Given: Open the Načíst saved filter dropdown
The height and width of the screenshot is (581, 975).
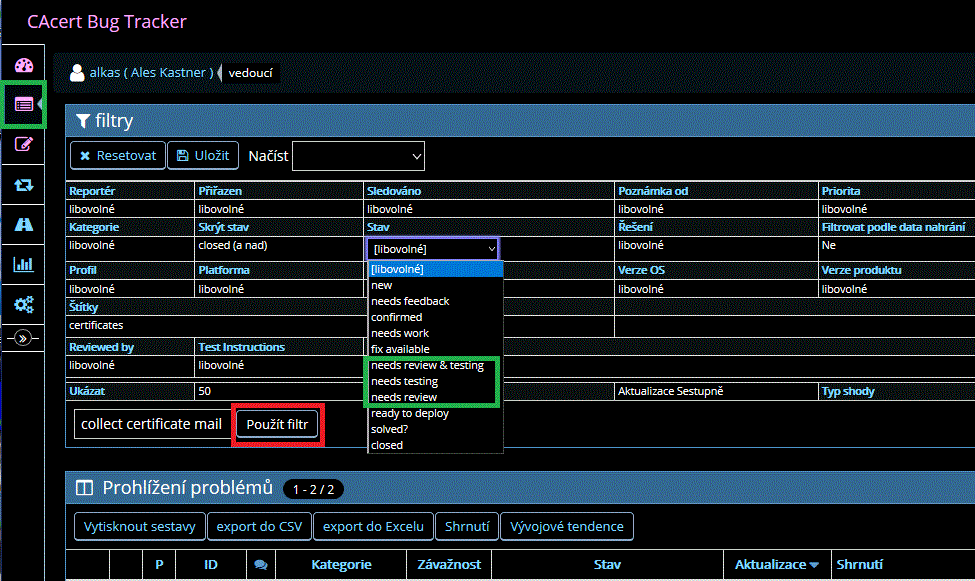Looking at the screenshot, I should coord(358,156).
